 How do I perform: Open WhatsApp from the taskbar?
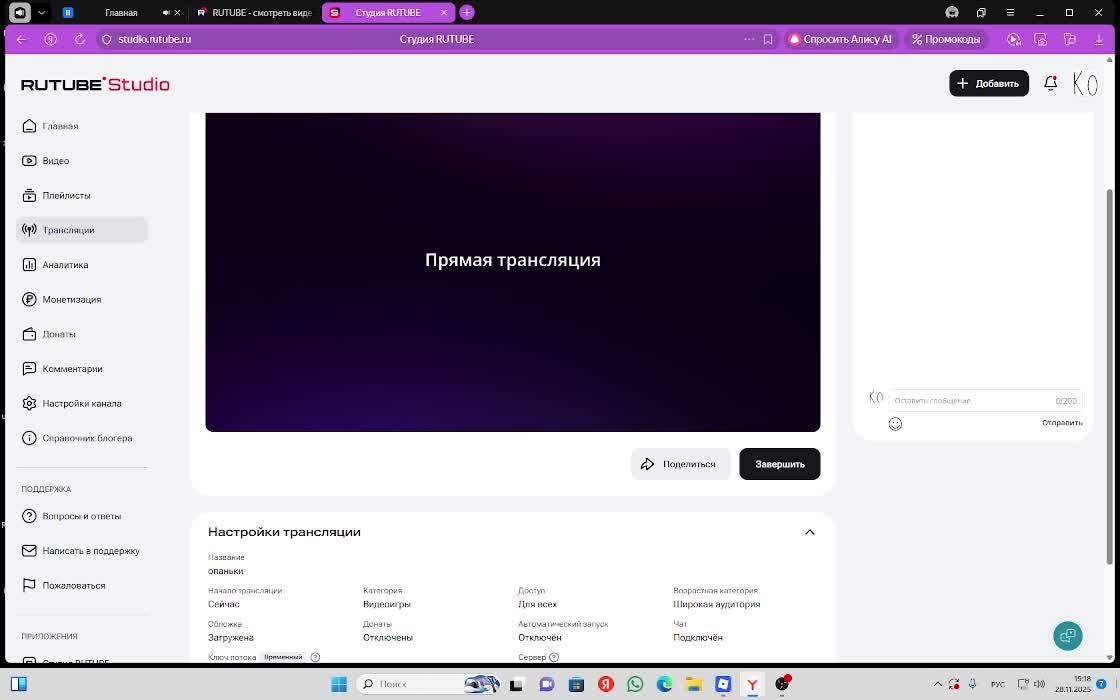(635, 684)
